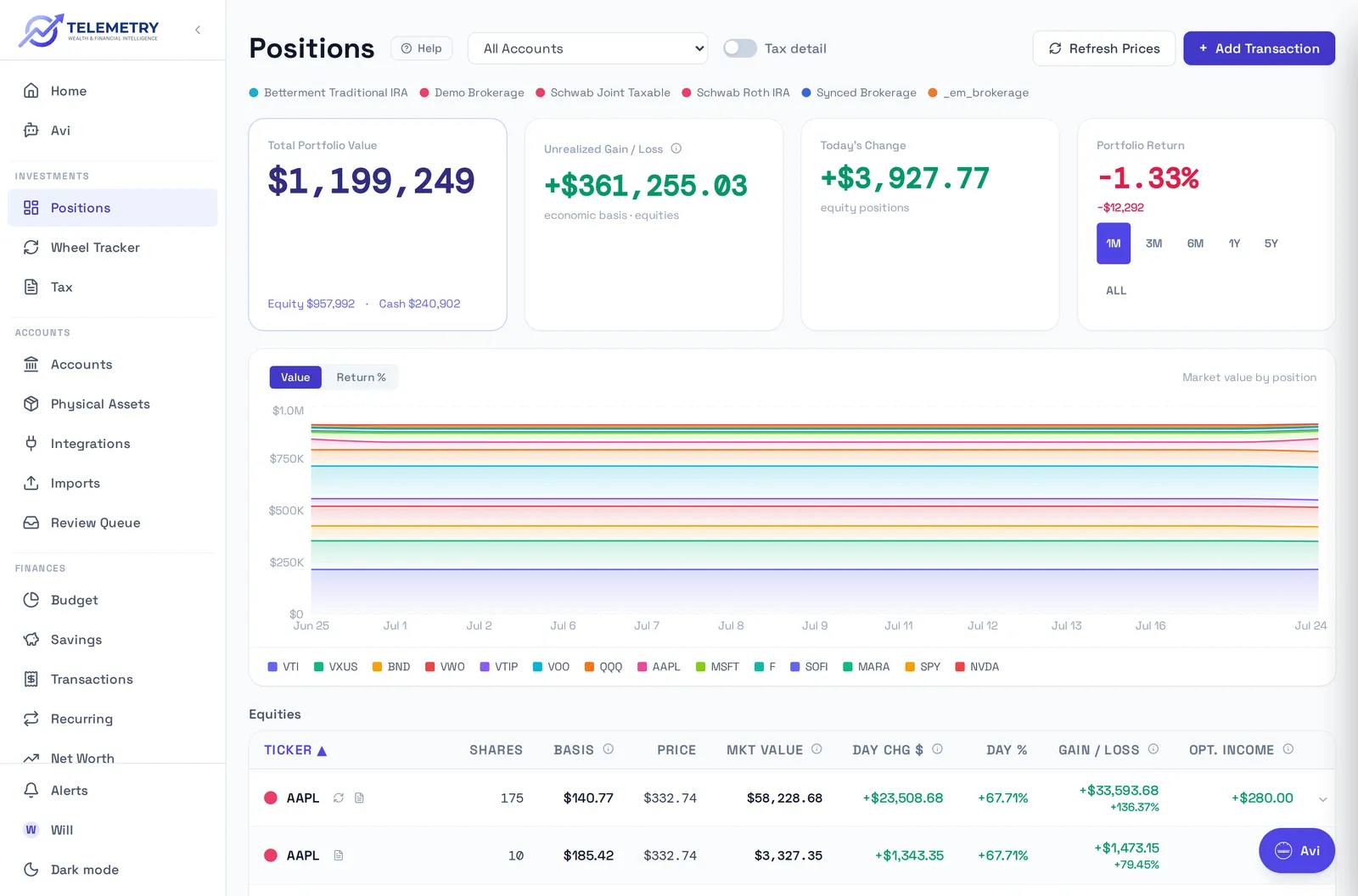Click the _em_brokerage orange color dot
The height and width of the screenshot is (896, 1358).
(933, 92)
